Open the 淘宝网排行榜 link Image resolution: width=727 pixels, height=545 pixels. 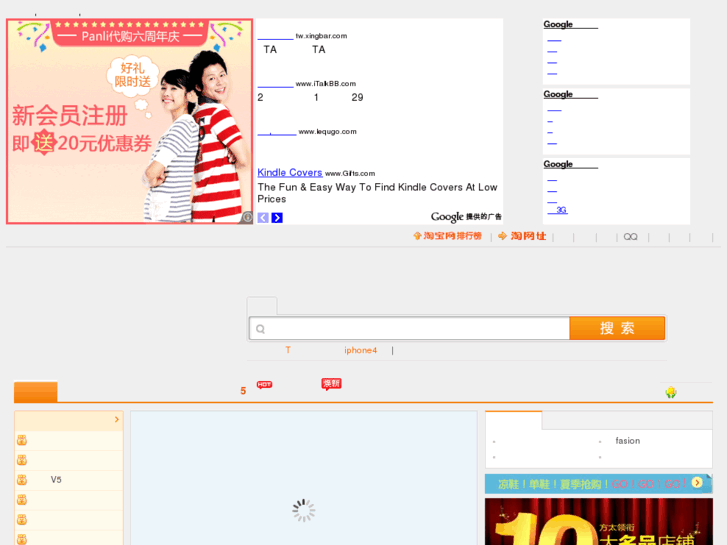point(447,236)
